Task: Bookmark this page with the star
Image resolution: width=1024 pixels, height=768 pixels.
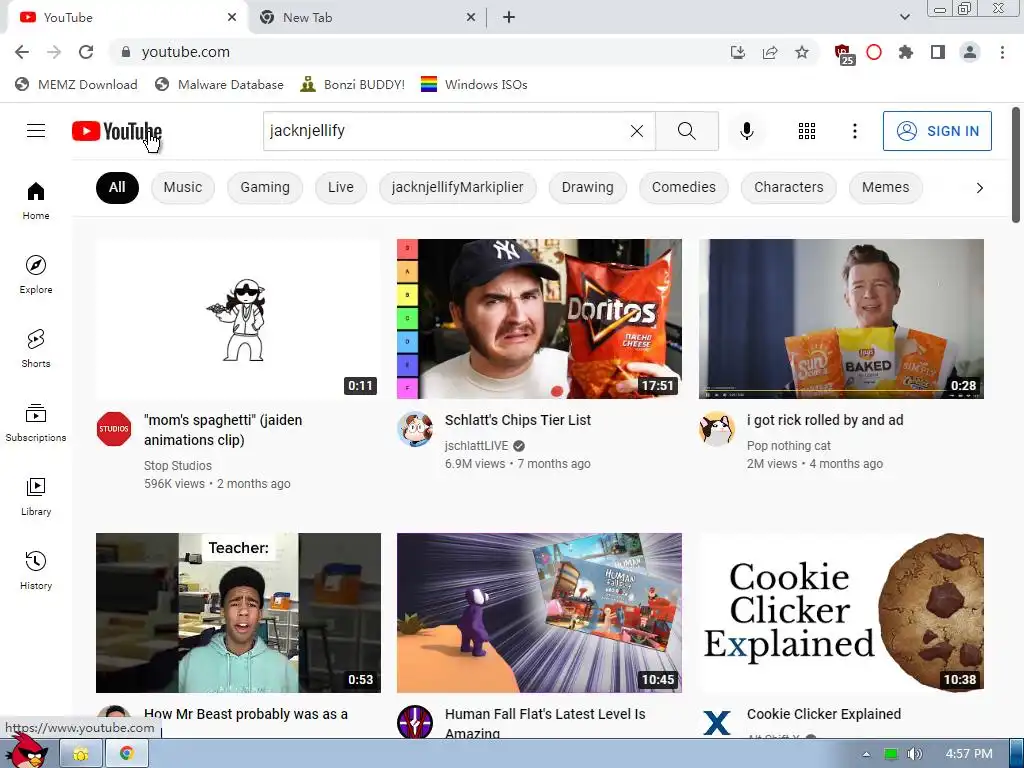Action: click(802, 52)
